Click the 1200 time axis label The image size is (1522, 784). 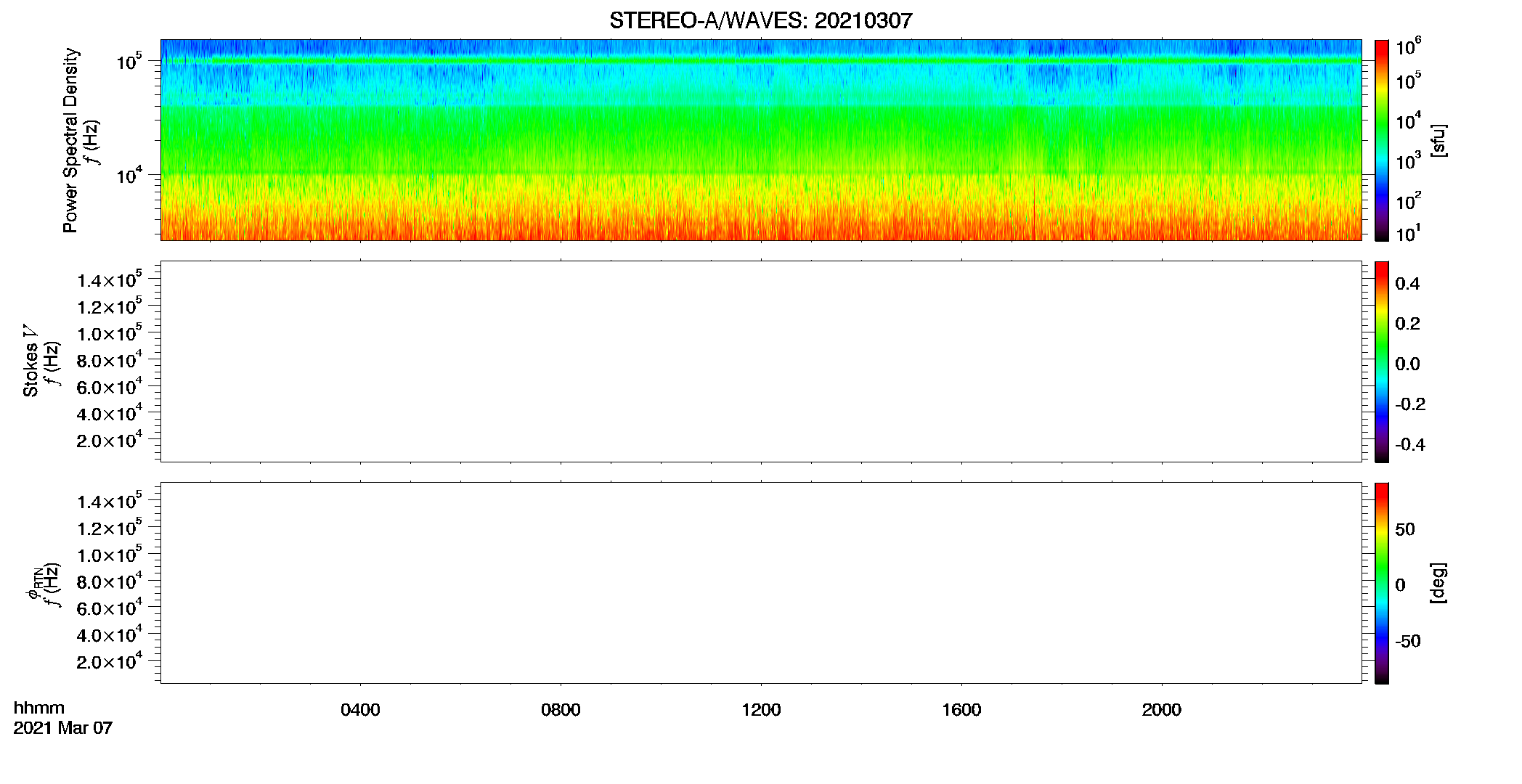click(x=761, y=710)
